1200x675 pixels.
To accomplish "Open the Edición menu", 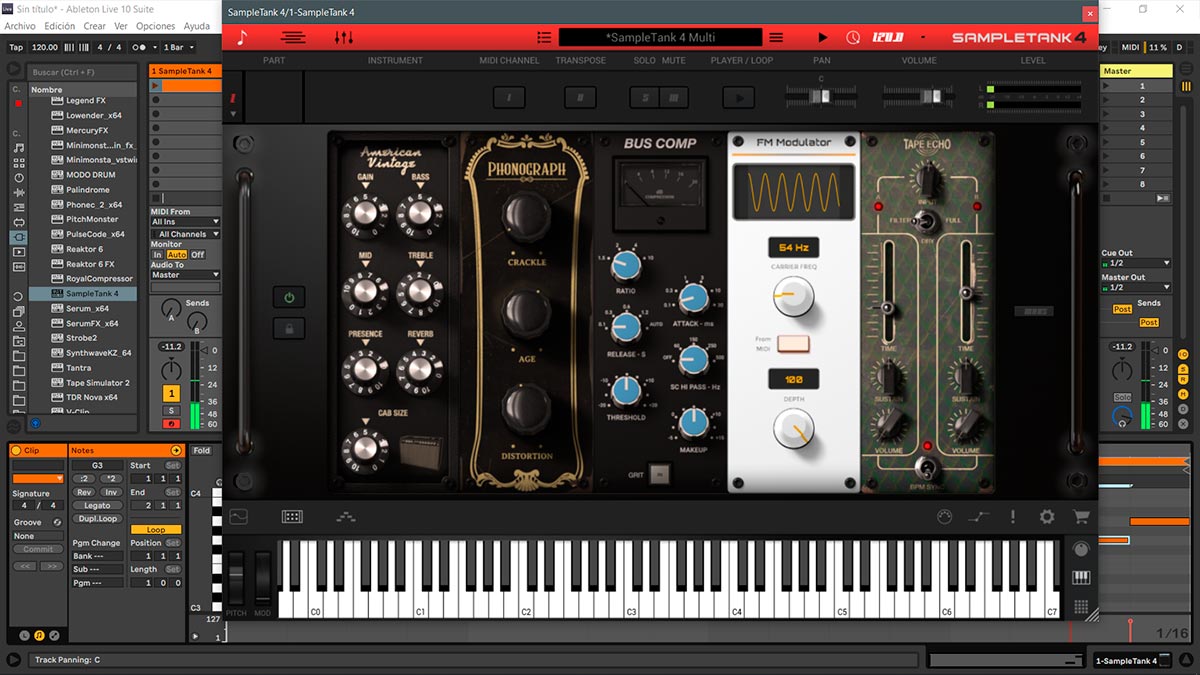I will coord(60,26).
